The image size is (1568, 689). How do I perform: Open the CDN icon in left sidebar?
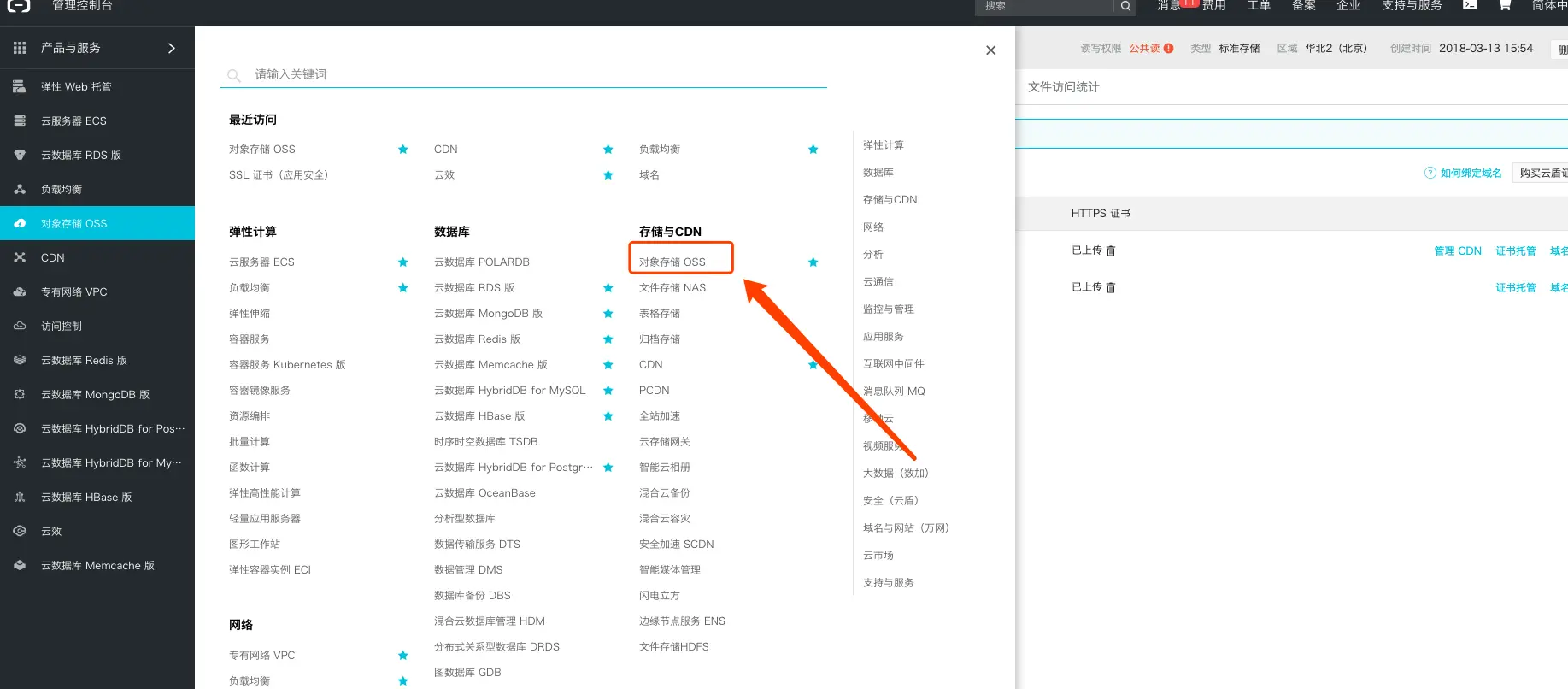pos(20,257)
